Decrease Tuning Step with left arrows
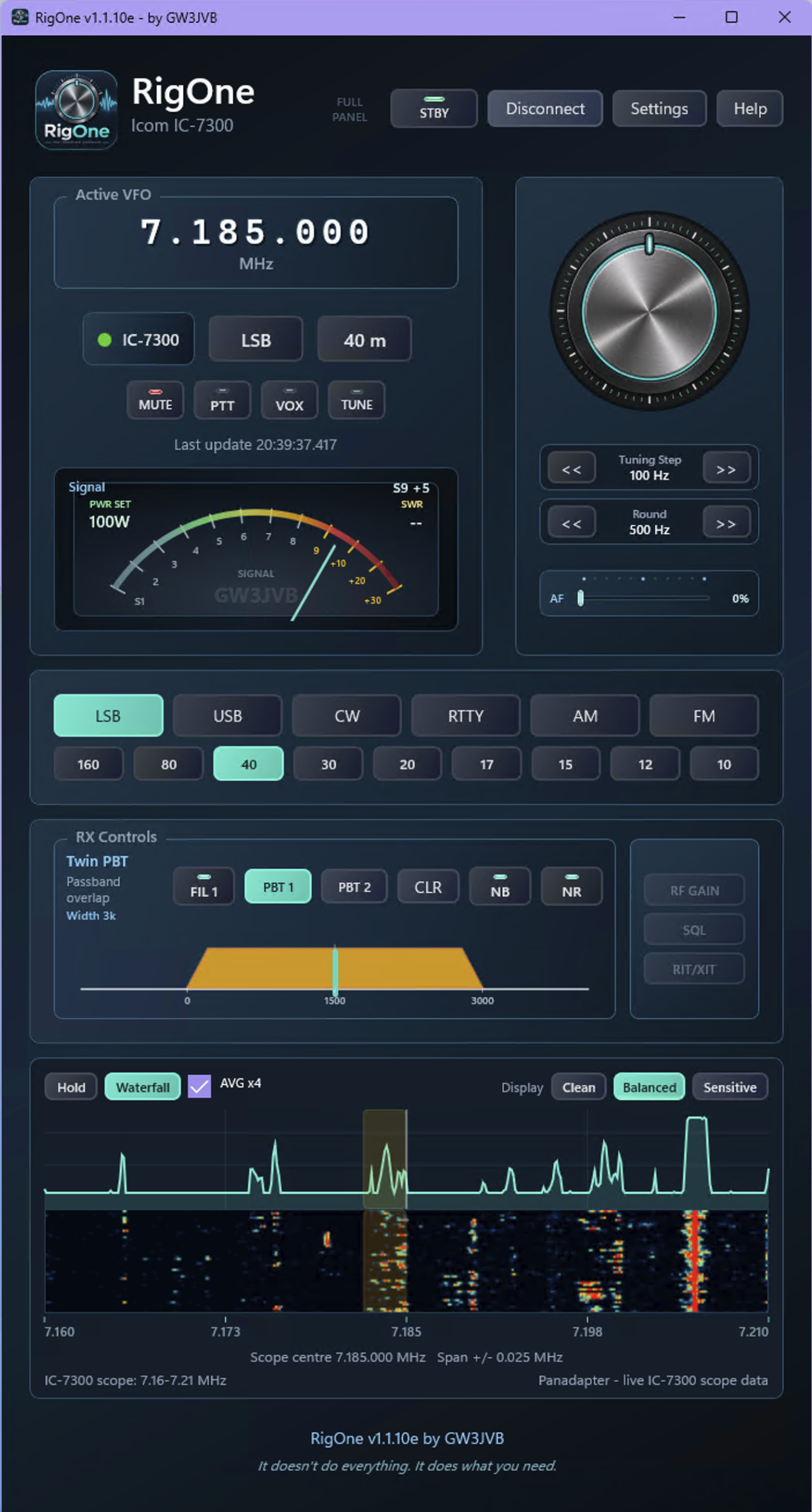This screenshot has height=1512, width=812. (x=571, y=469)
